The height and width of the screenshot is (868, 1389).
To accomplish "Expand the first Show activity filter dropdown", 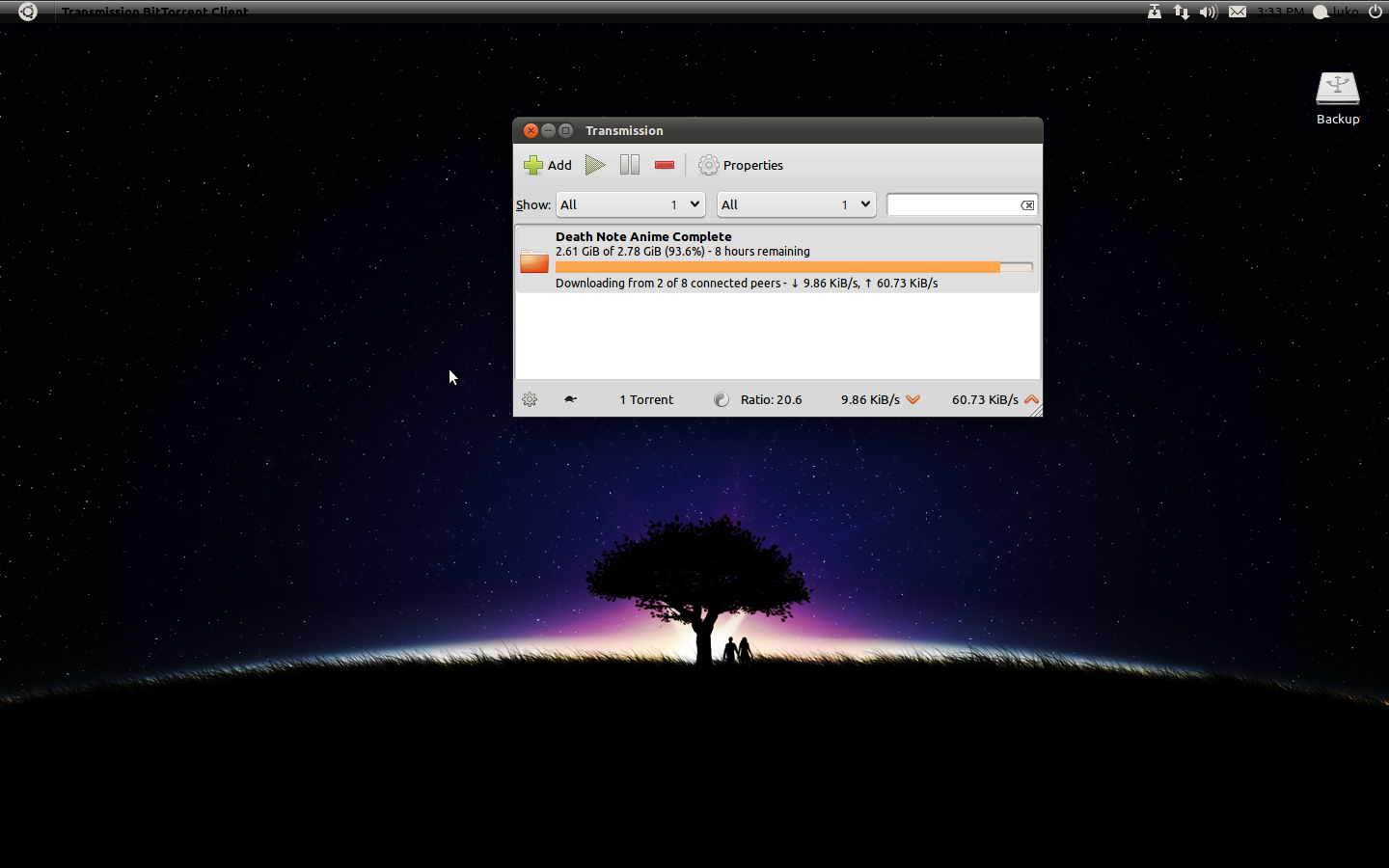I will pos(631,204).
